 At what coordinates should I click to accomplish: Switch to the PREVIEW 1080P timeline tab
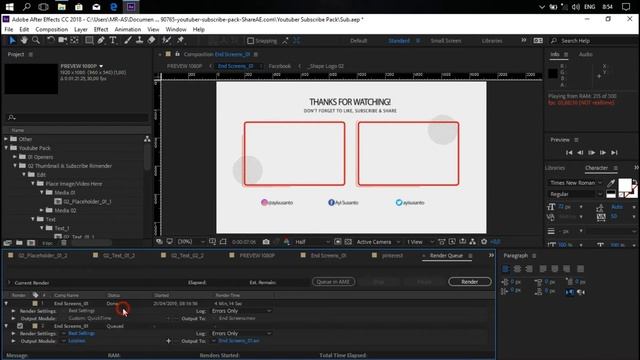coord(257,256)
